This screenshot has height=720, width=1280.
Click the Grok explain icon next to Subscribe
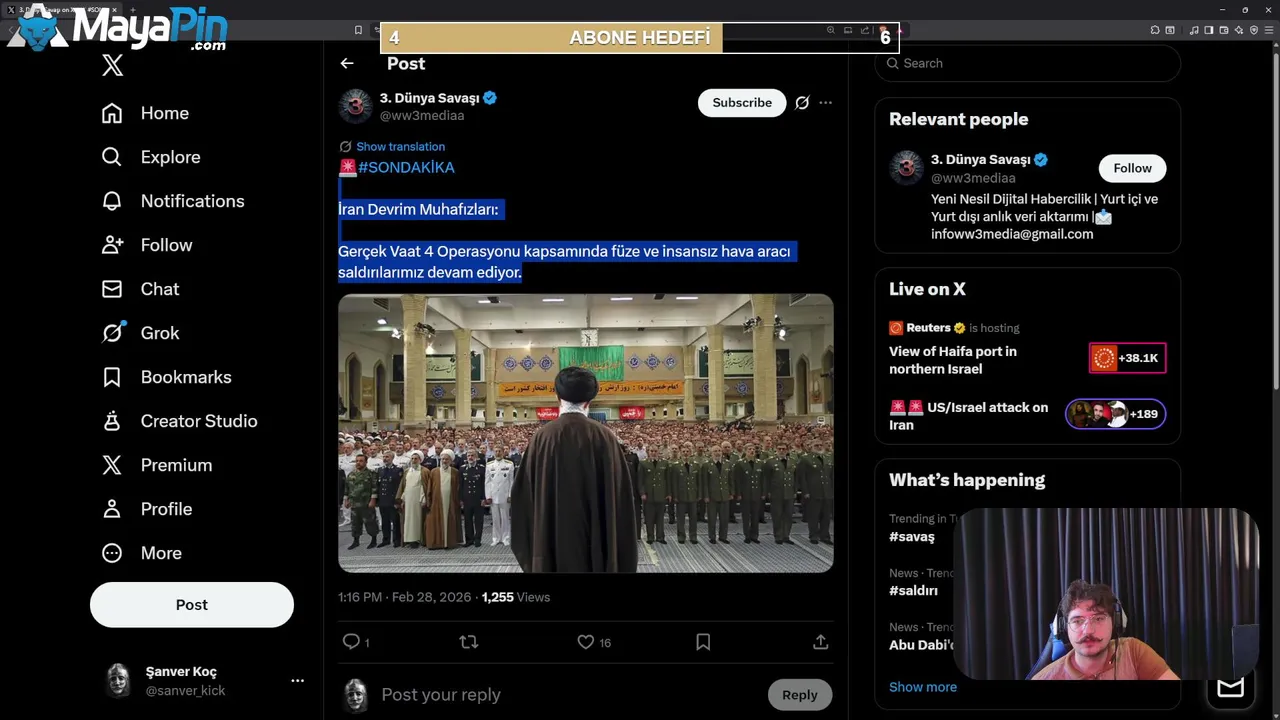802,102
